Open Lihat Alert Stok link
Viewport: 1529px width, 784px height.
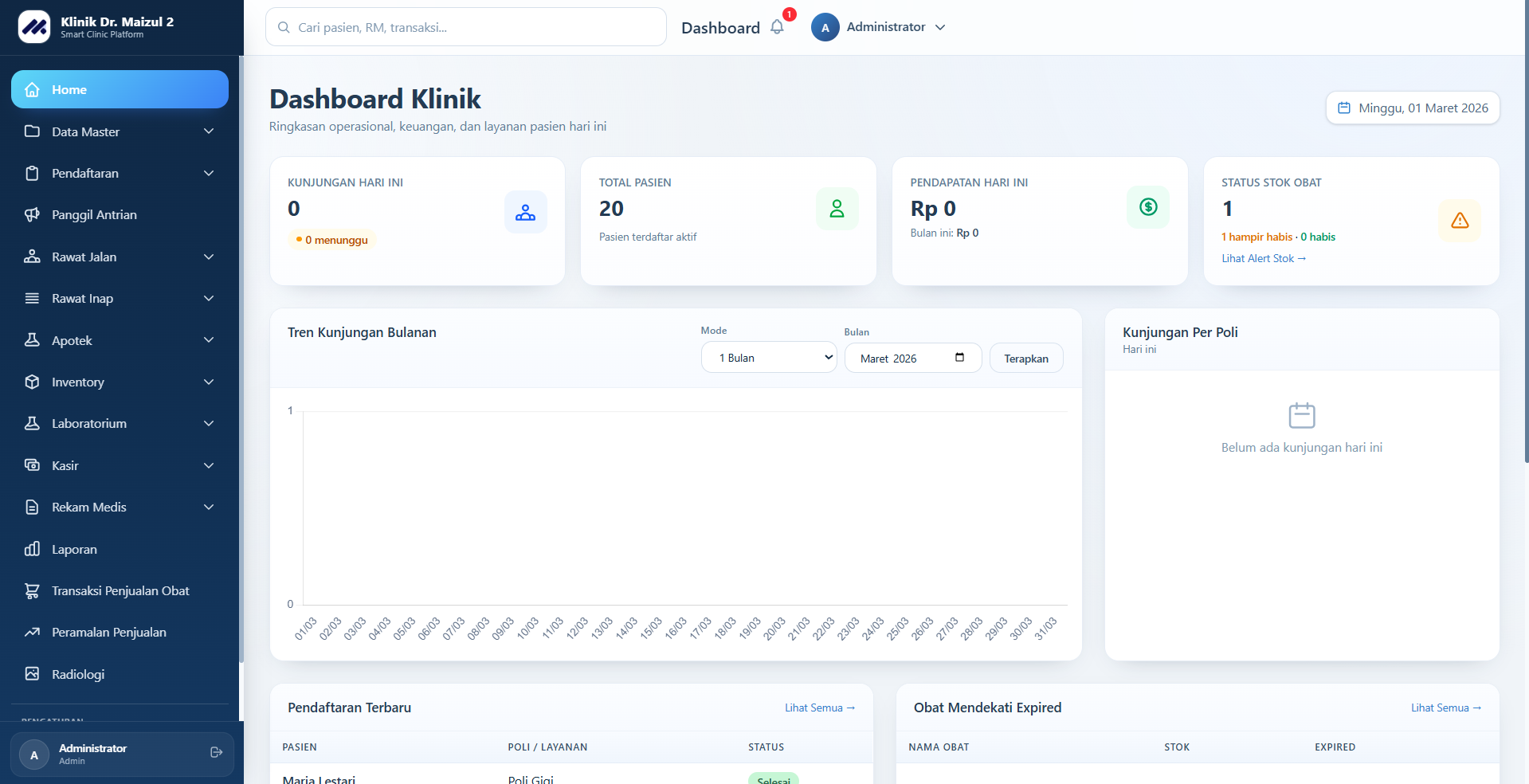pos(1263,258)
